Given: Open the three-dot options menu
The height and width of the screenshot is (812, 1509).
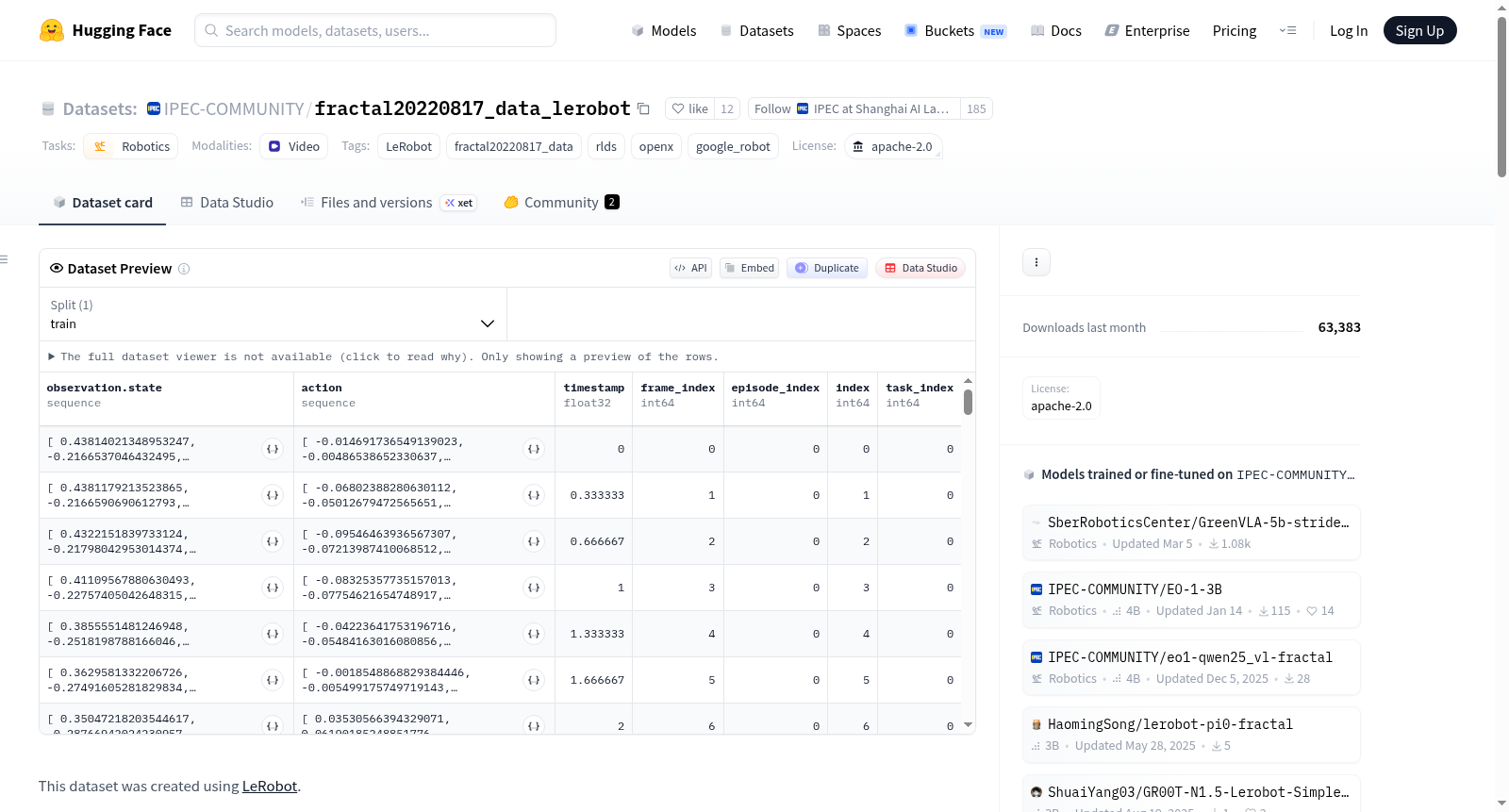Looking at the screenshot, I should click(x=1036, y=262).
